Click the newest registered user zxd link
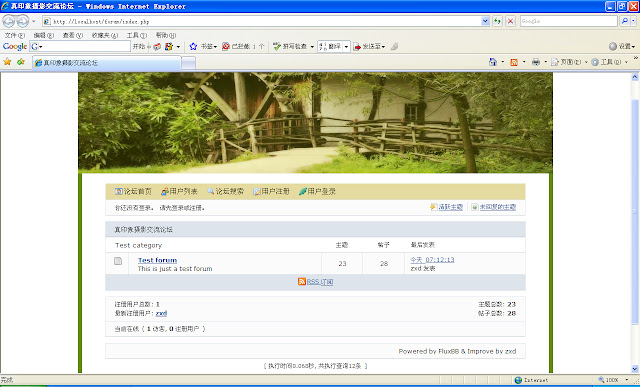The image size is (640, 387). coord(161,313)
